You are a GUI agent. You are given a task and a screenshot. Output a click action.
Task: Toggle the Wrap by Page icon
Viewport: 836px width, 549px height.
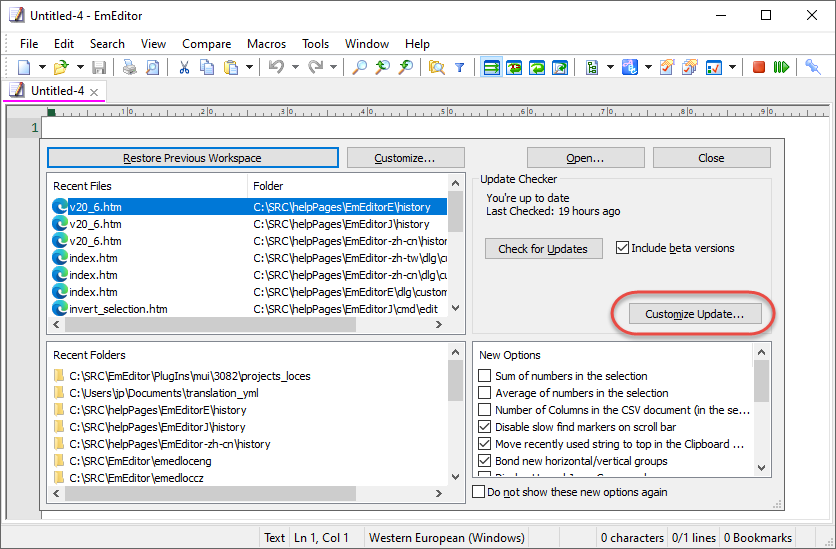[560, 68]
